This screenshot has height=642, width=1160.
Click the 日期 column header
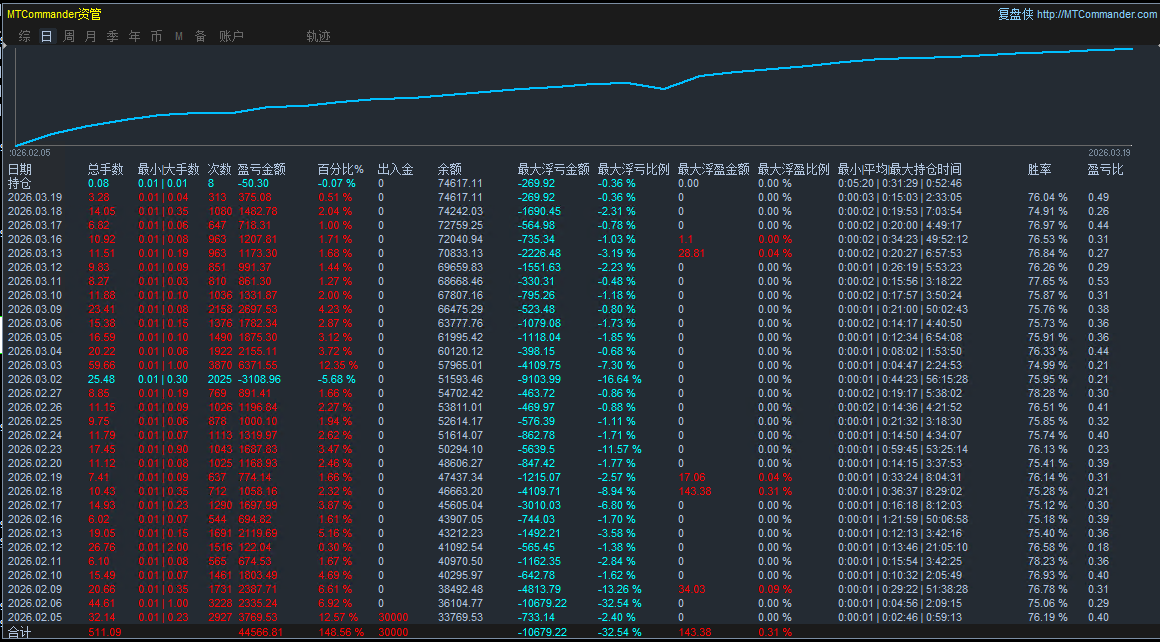20,170
